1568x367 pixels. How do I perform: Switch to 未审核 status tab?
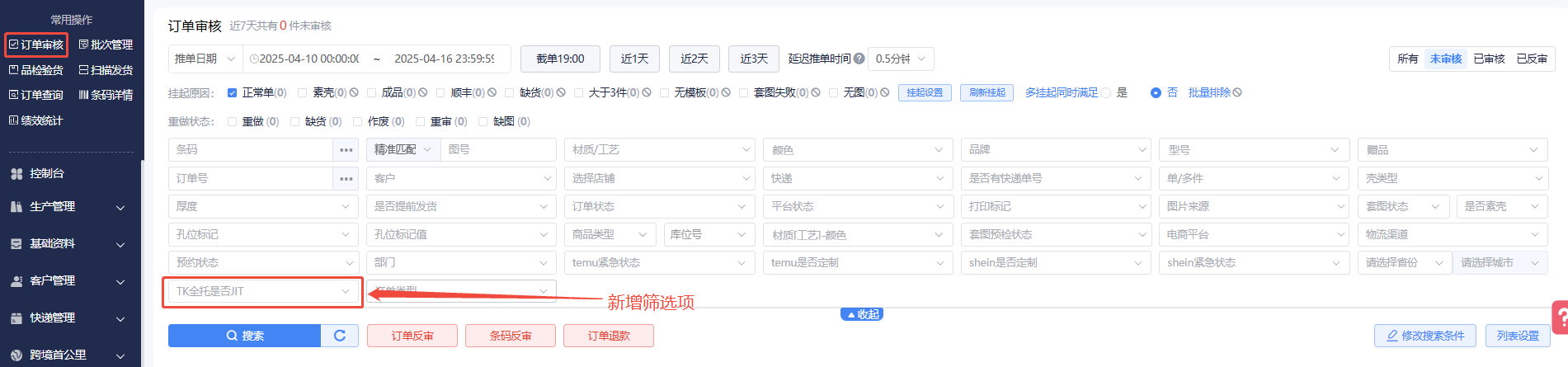click(1446, 59)
